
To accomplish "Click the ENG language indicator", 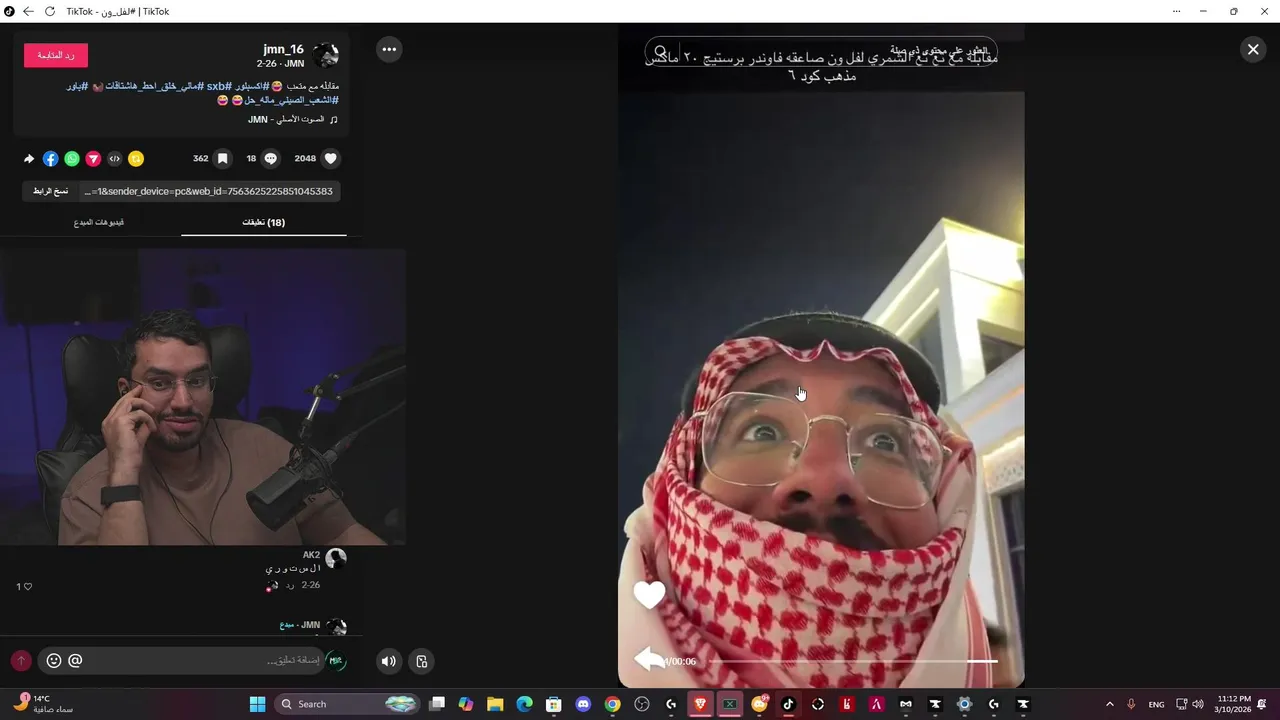I will [1156, 704].
